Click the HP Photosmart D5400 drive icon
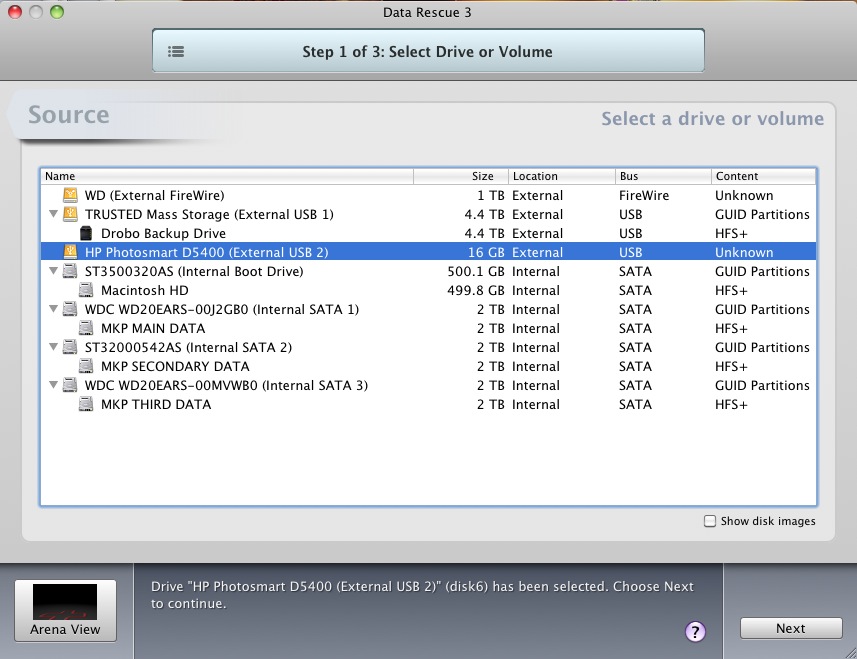 click(x=69, y=252)
